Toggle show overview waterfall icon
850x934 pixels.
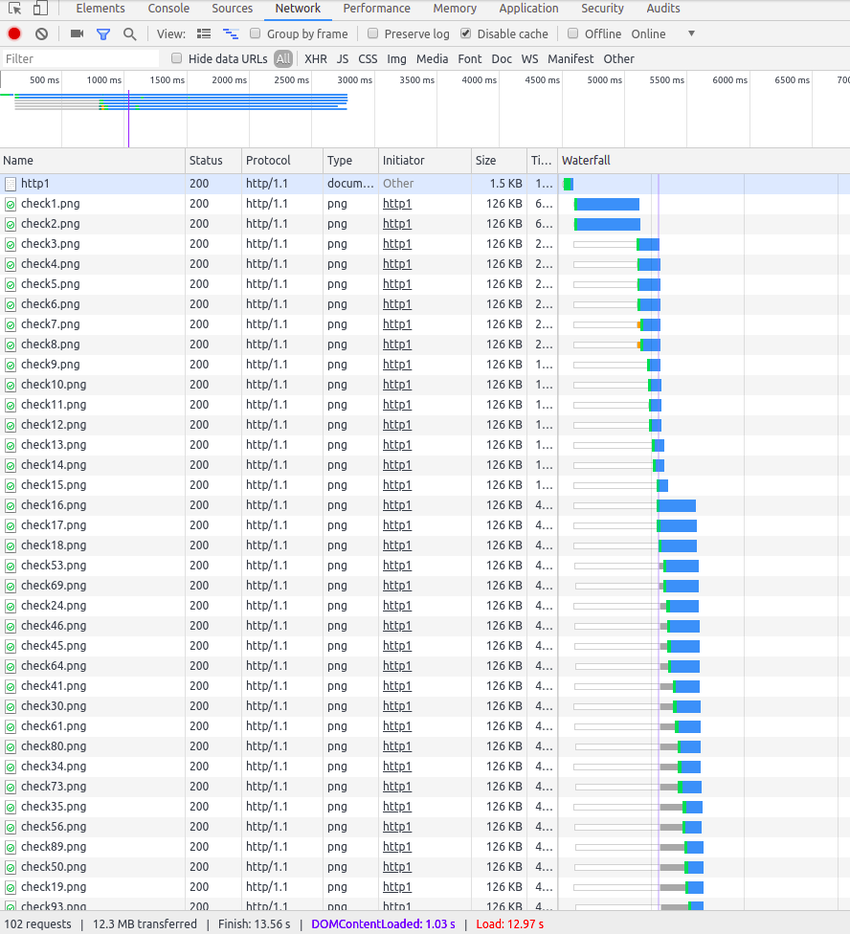coord(231,34)
